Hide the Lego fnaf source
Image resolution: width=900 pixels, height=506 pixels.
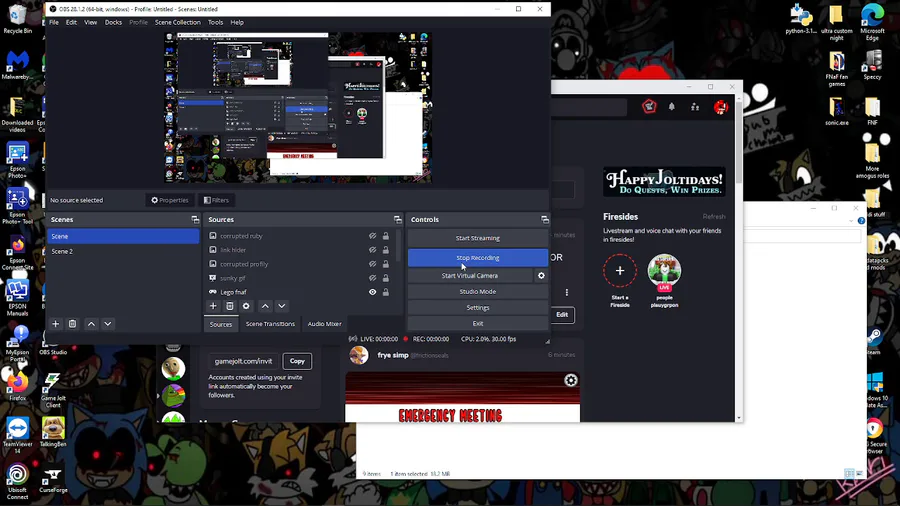click(x=373, y=292)
